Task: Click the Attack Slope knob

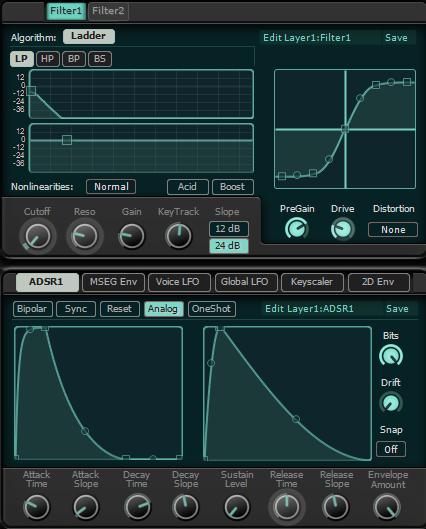Action: (86, 507)
